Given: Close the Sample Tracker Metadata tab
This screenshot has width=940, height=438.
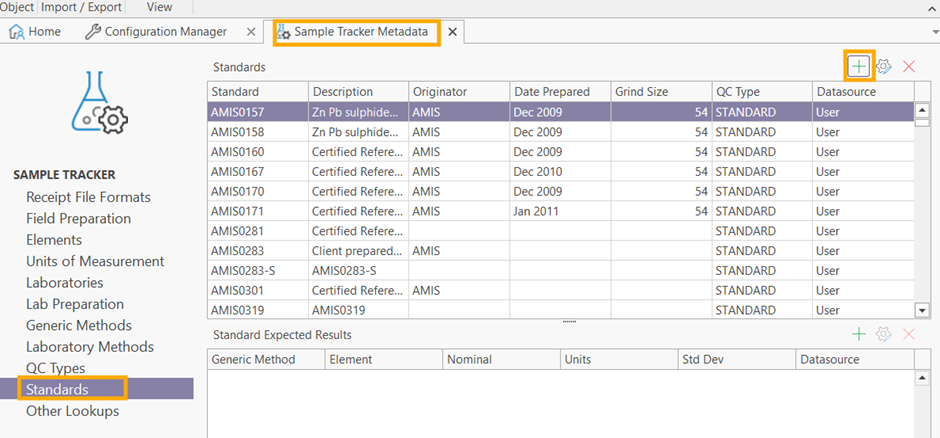Looking at the screenshot, I should pos(452,32).
